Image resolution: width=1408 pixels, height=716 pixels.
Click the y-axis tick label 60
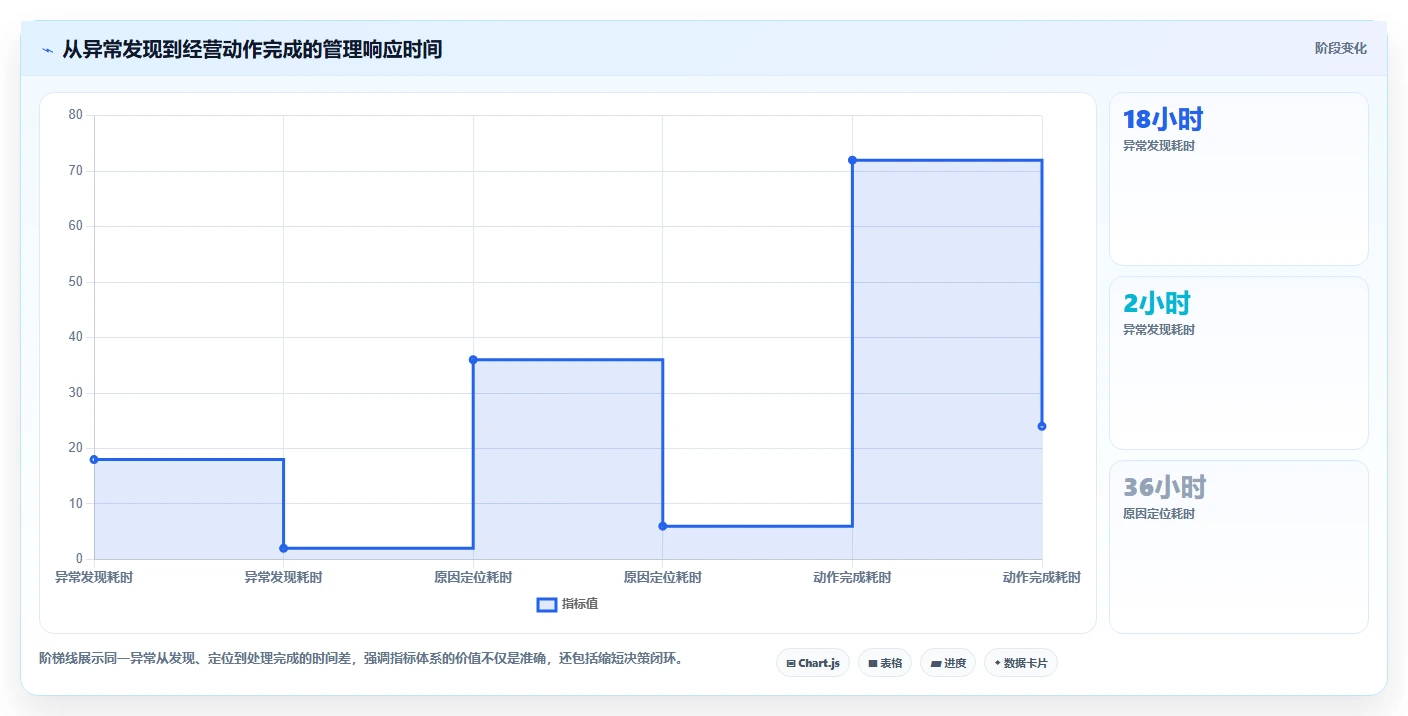76,226
